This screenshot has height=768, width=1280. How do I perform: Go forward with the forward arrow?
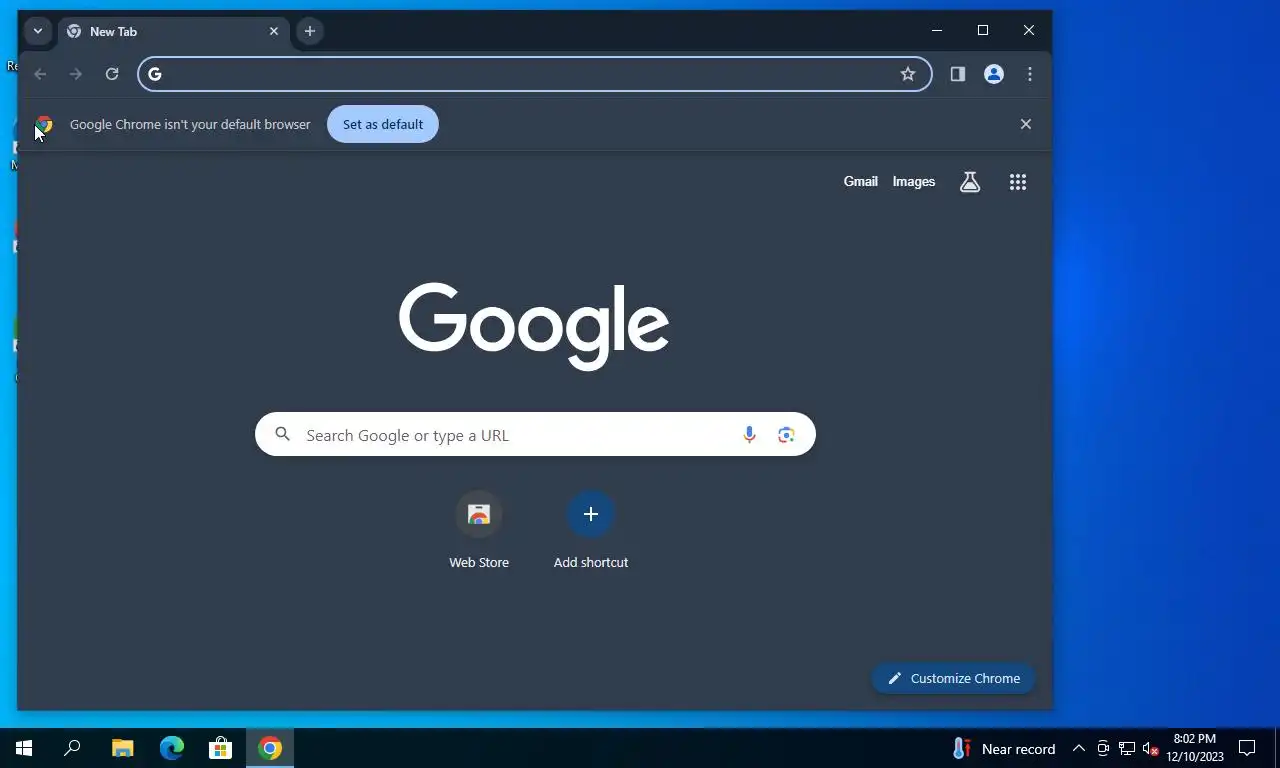click(76, 74)
